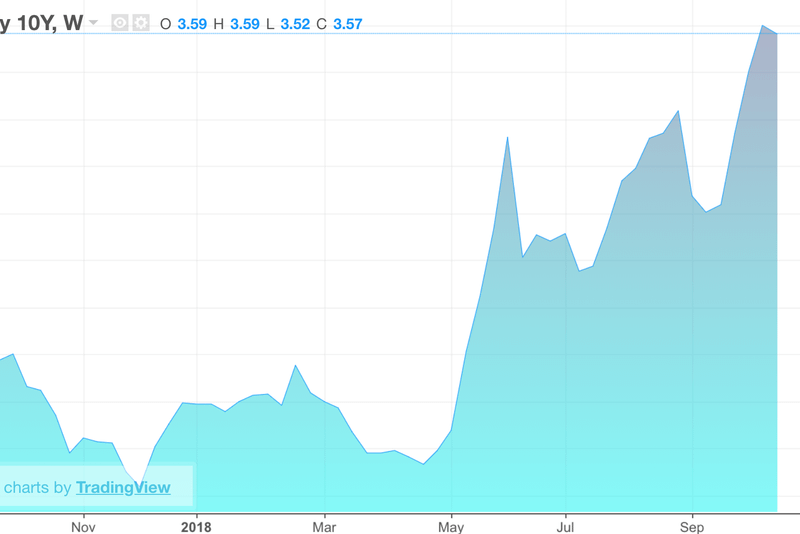Click the Sep label on time axis

(x=691, y=524)
